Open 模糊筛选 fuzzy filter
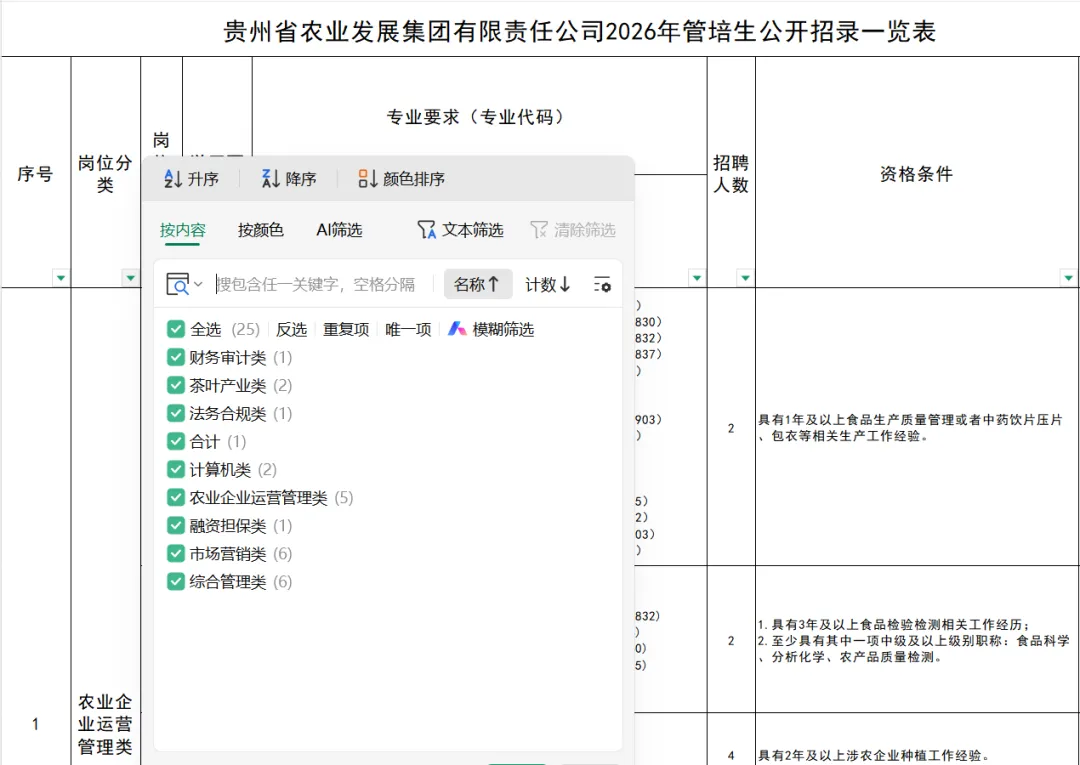Viewport: 1080px width, 765px height. 491,329
